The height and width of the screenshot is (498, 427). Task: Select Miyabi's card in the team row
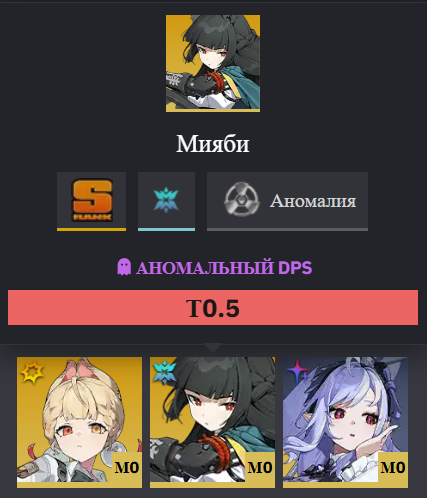pos(213,422)
